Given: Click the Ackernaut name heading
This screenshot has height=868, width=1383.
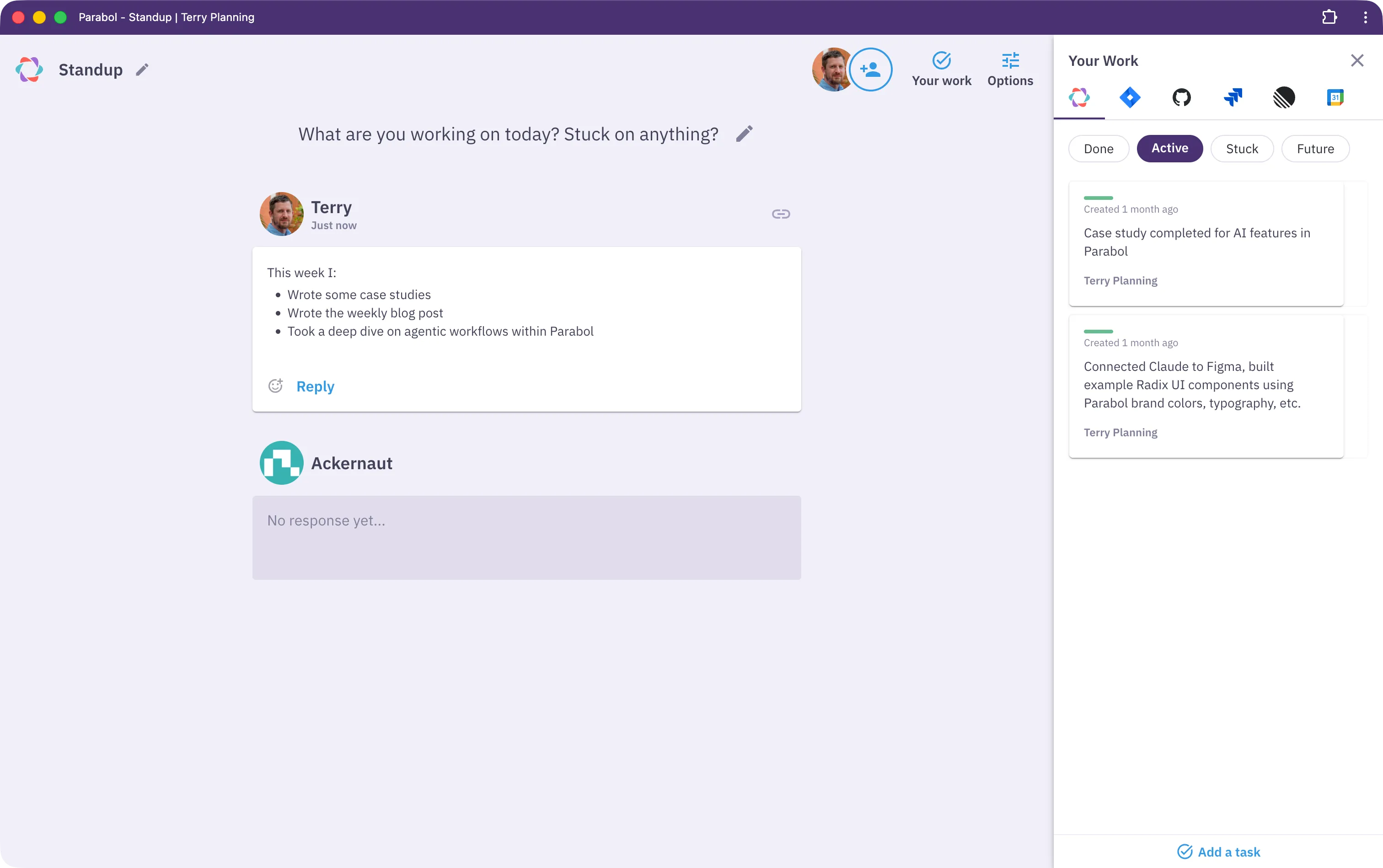Looking at the screenshot, I should tap(351, 463).
